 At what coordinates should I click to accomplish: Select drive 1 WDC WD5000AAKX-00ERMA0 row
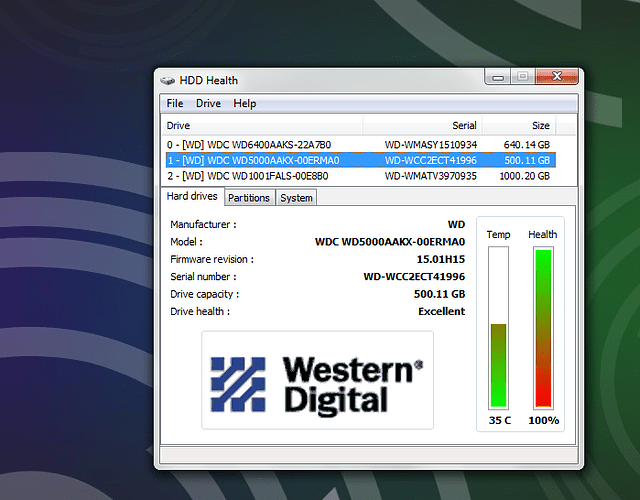360,160
